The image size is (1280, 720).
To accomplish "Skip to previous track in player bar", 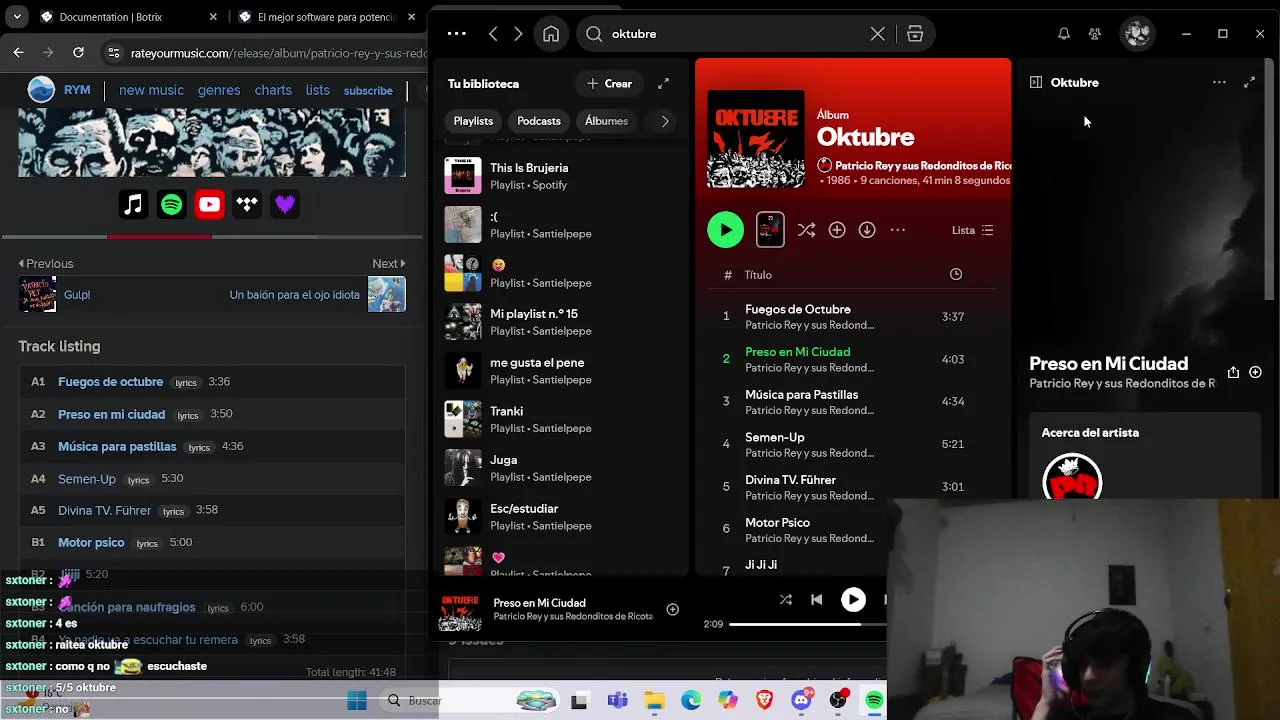I will pyautogui.click(x=817, y=600).
